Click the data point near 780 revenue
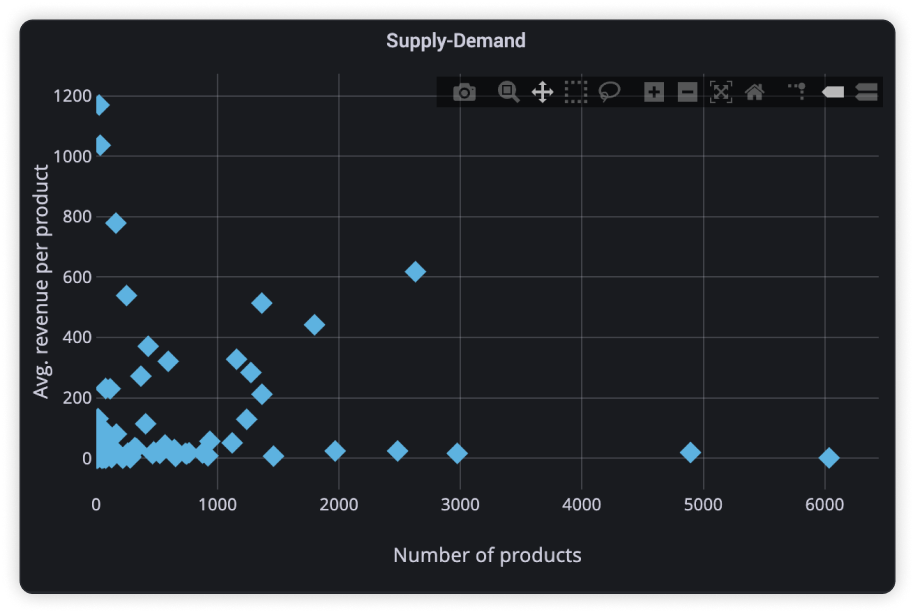916x614 pixels. [x=116, y=223]
